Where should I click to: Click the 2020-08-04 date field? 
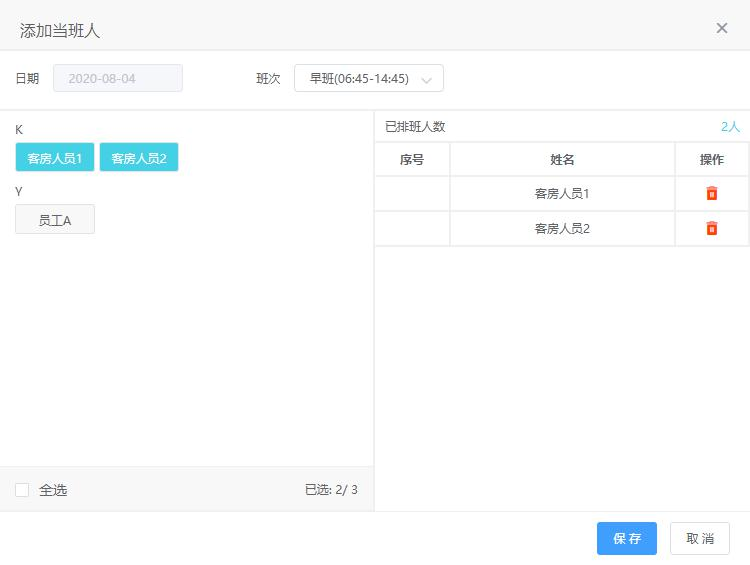pos(118,78)
